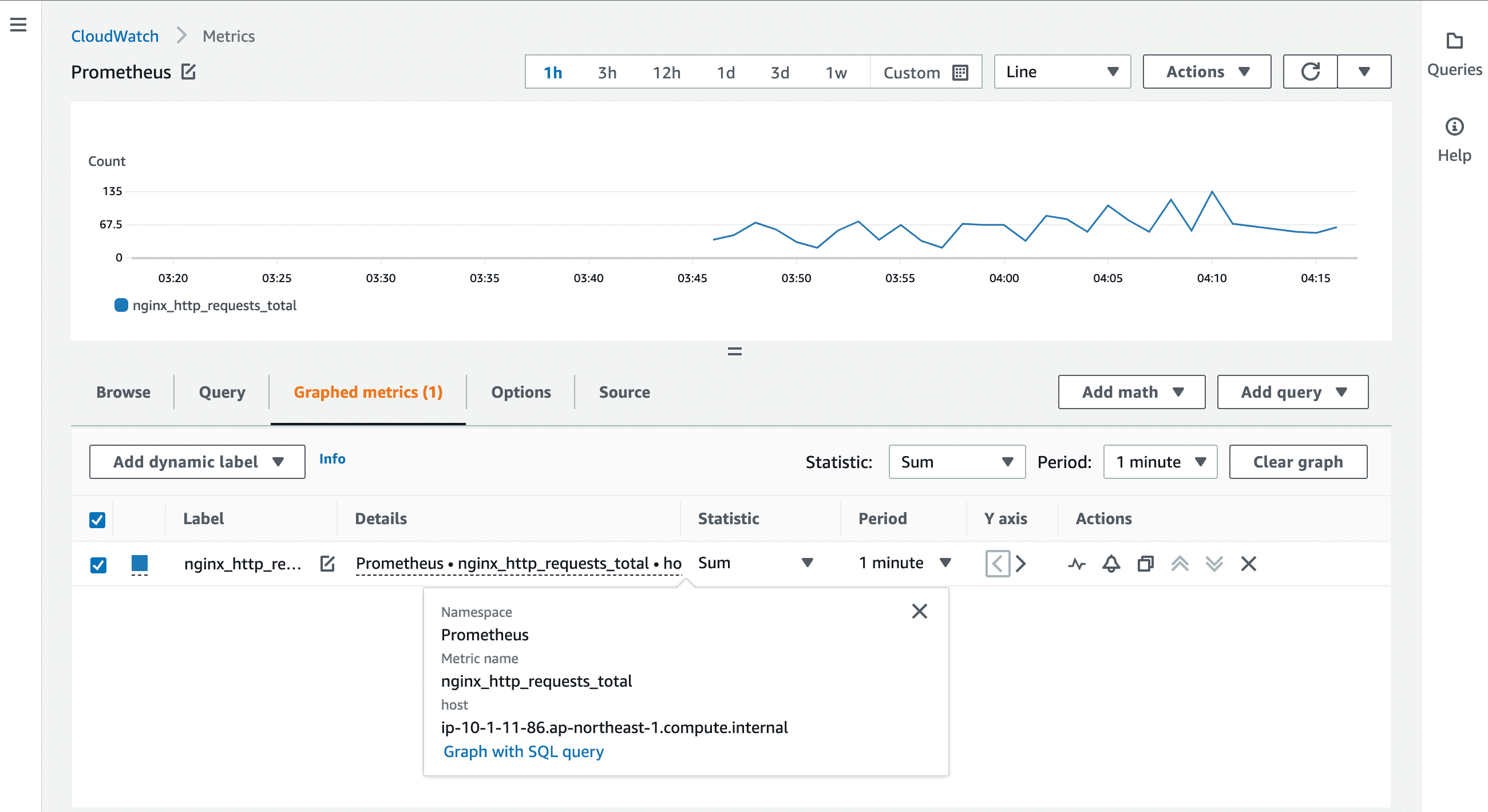
Task: Change the global Period 1 minute dropdown
Action: [1160, 461]
